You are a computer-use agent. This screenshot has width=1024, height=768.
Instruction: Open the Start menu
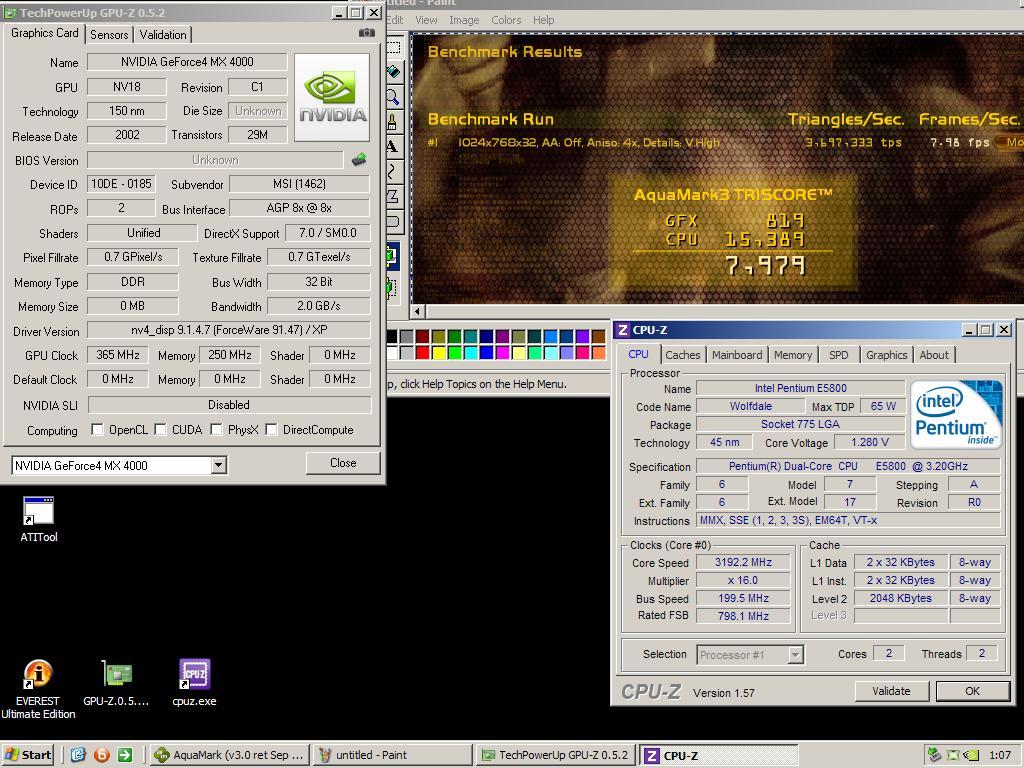coord(27,755)
